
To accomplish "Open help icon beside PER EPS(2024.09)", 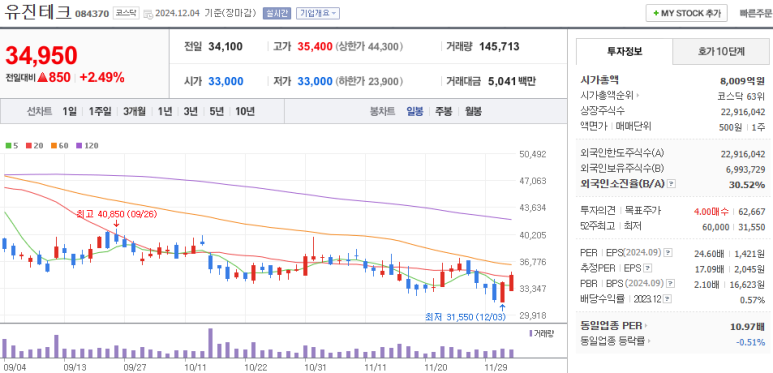I will pos(668,253).
